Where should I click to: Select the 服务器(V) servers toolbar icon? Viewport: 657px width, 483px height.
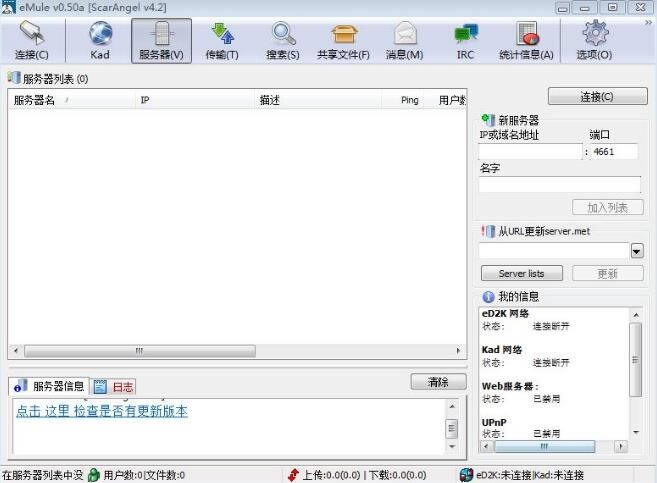[x=161, y=41]
